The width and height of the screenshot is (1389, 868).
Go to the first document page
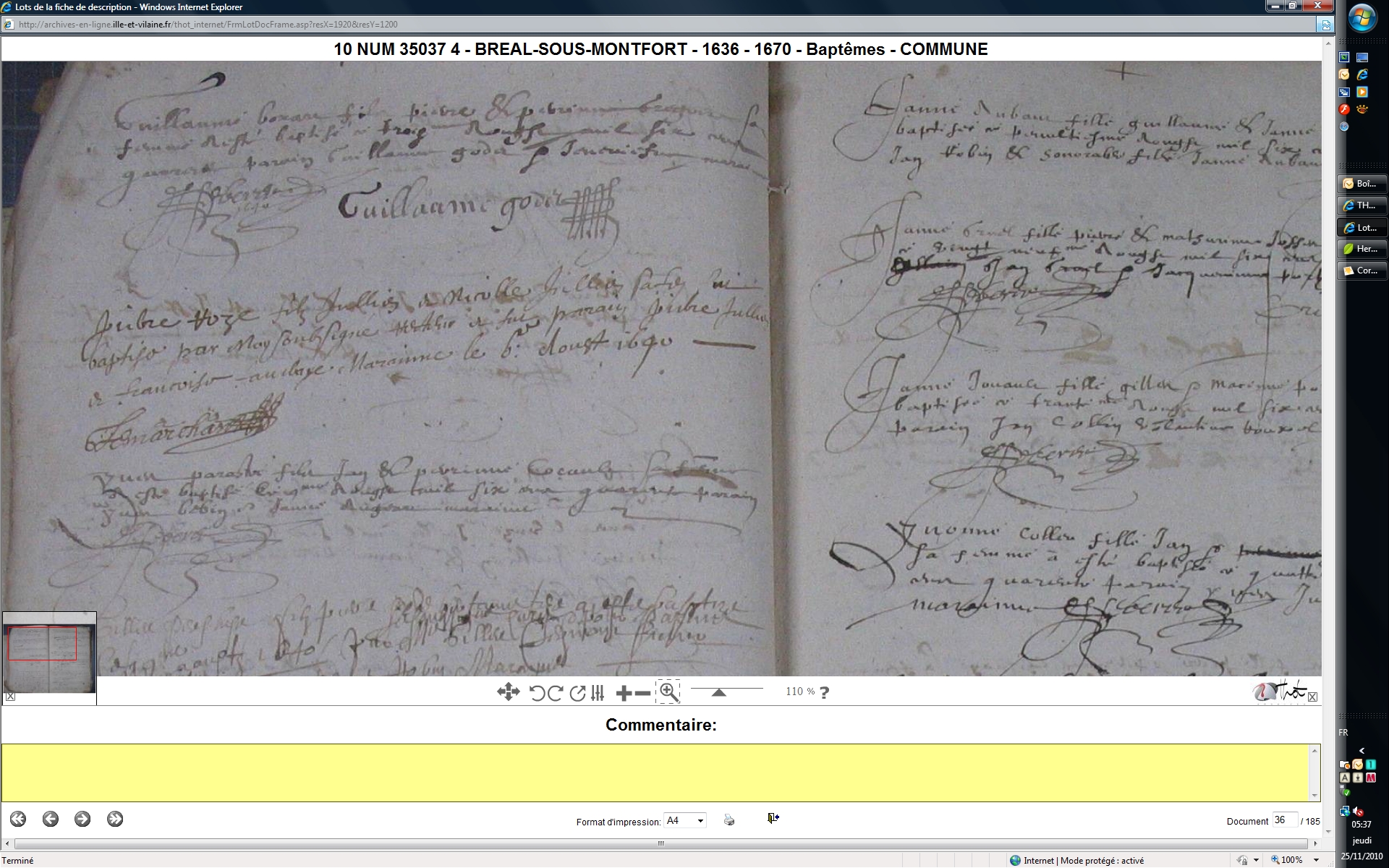pos(18,819)
